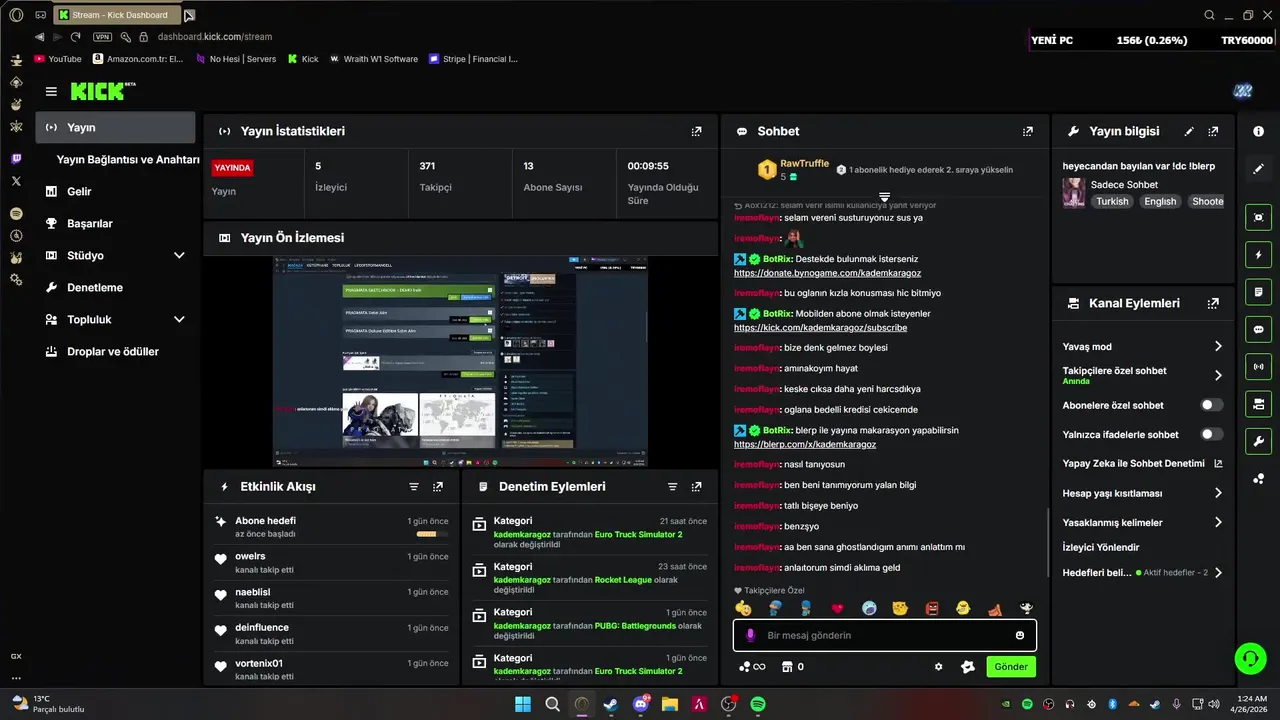This screenshot has height=720, width=1280.
Task: Open Yayın Bağlantısı ve Anahtarı page
Action: [128, 159]
